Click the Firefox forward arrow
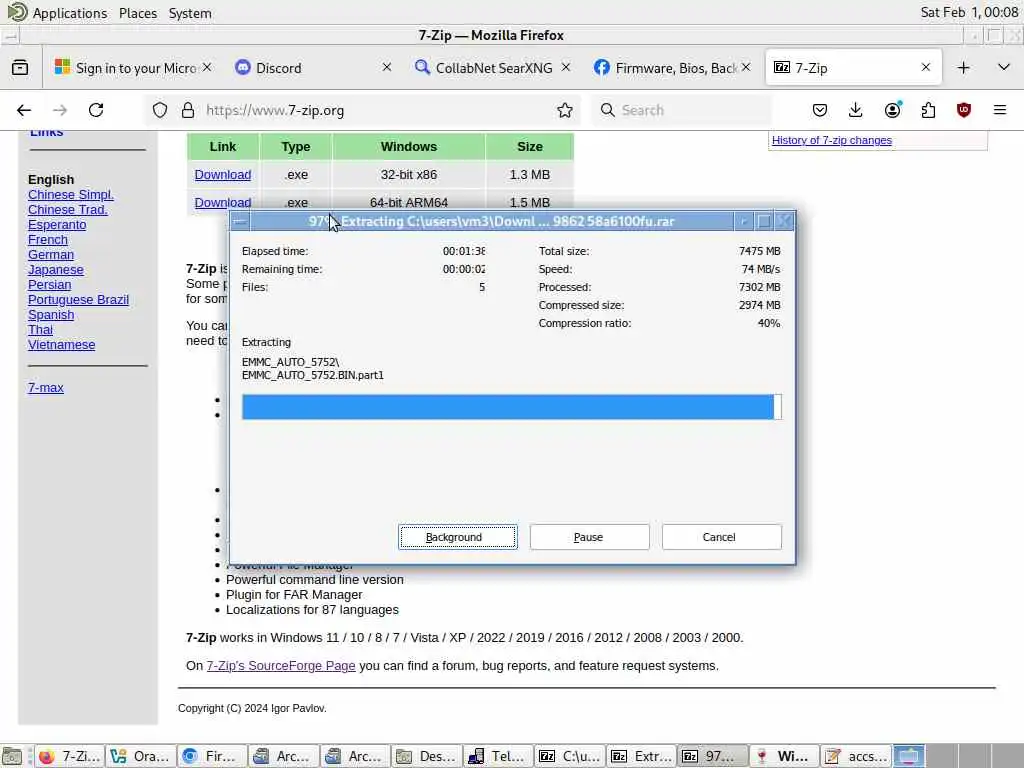This screenshot has height=768, width=1024. [60, 110]
